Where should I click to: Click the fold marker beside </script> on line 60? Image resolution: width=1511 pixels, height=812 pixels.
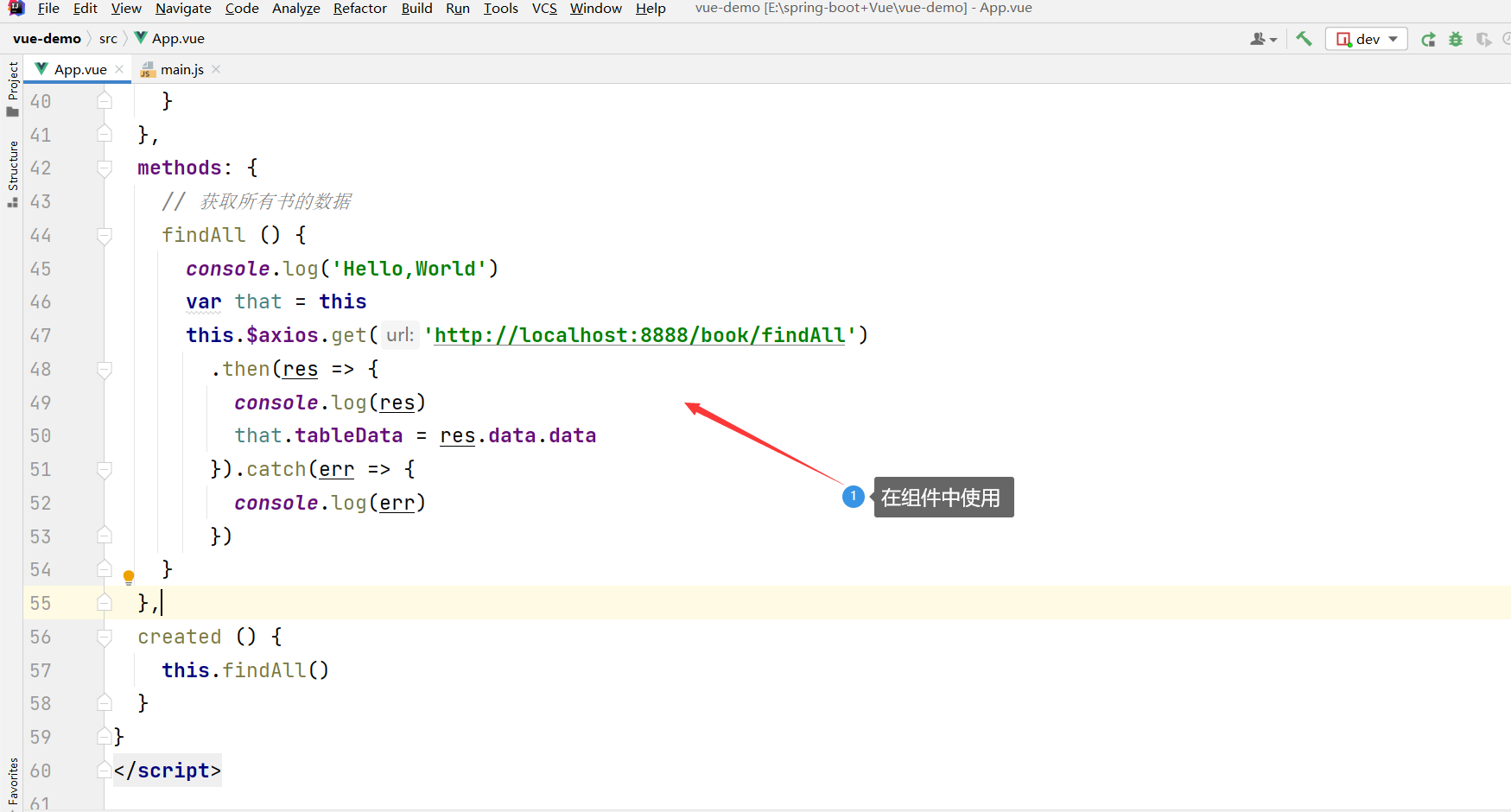point(105,770)
